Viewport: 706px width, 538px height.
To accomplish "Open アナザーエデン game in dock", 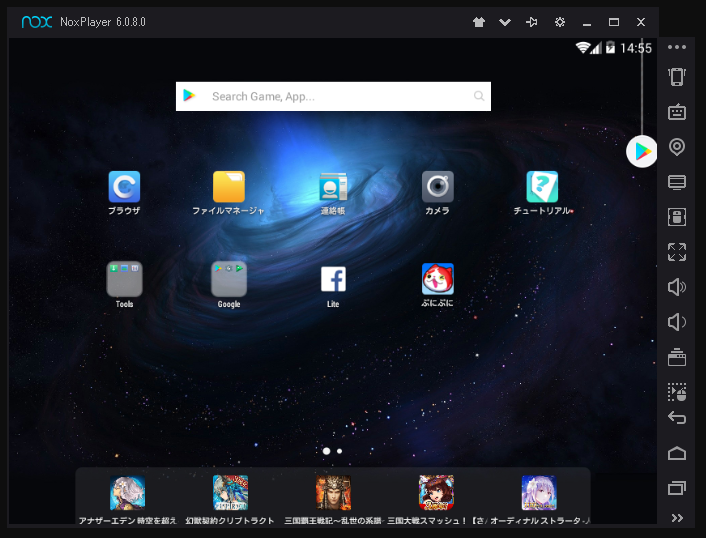I will (127, 493).
